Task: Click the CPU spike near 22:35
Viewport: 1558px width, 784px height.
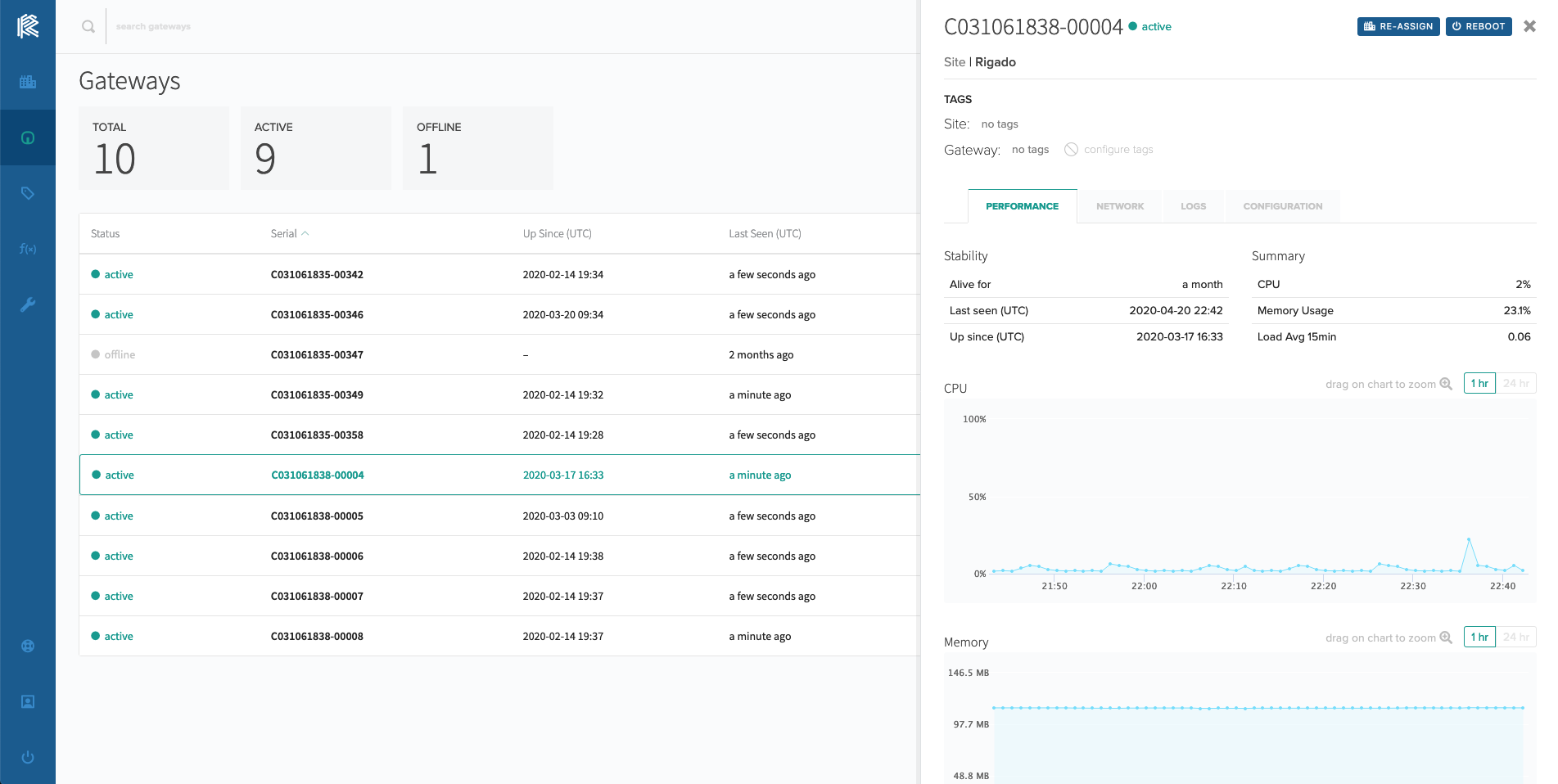Action: [x=1469, y=539]
